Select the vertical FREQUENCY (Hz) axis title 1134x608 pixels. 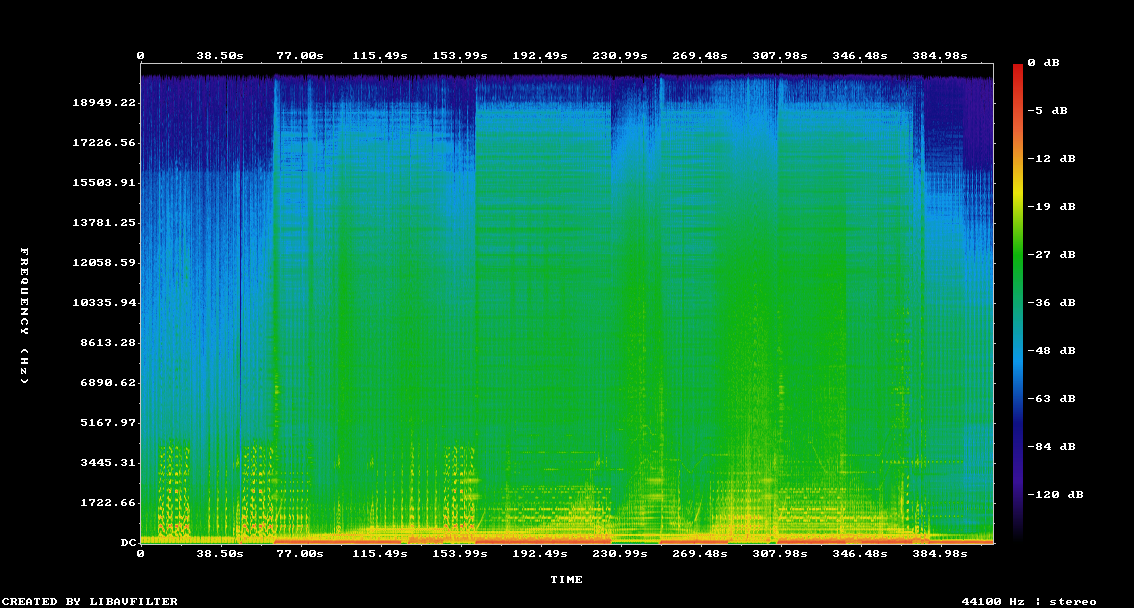point(25,316)
